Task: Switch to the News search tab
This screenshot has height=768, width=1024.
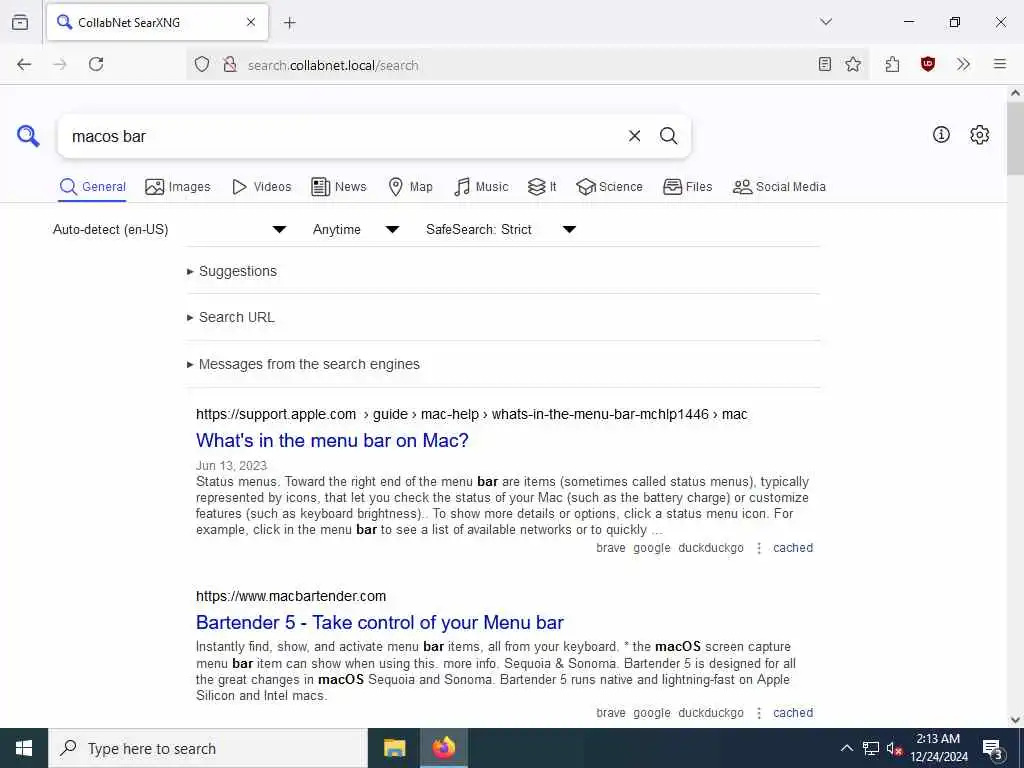Action: coord(339,187)
